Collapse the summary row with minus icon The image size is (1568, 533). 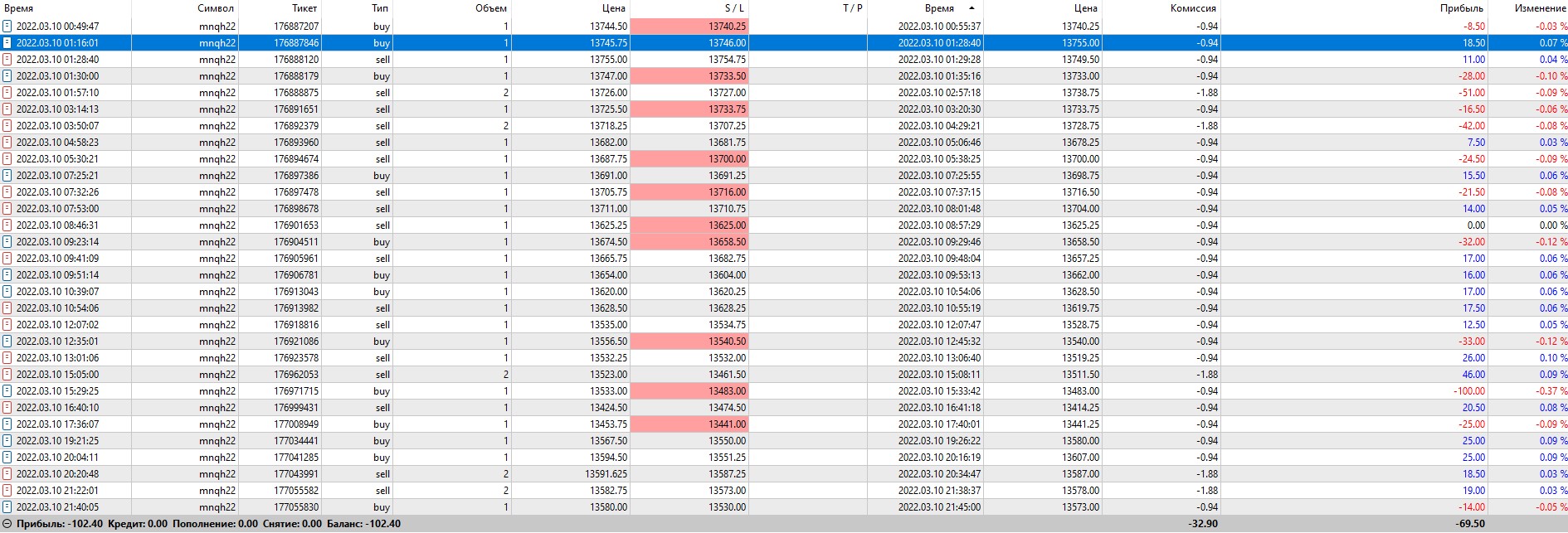pos(7,524)
